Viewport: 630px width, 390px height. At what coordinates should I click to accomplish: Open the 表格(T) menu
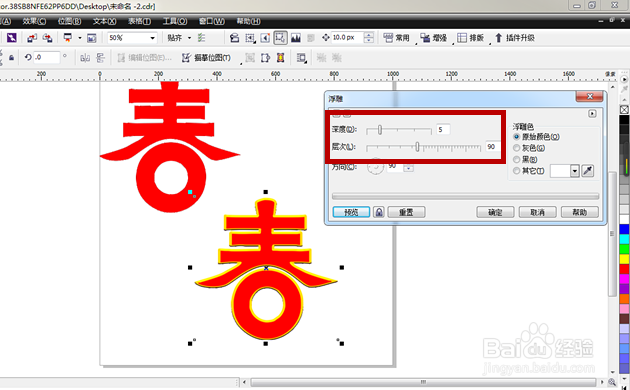click(139, 21)
